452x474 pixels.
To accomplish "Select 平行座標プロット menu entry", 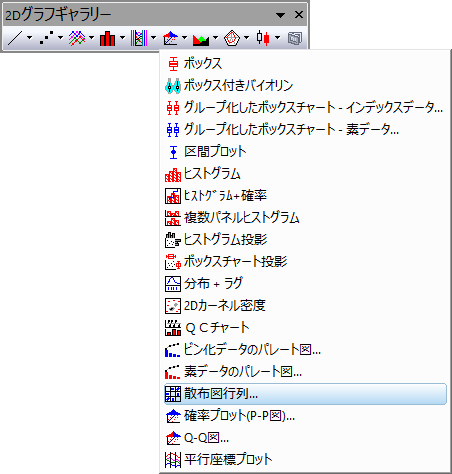I will pyautogui.click(x=305, y=459).
